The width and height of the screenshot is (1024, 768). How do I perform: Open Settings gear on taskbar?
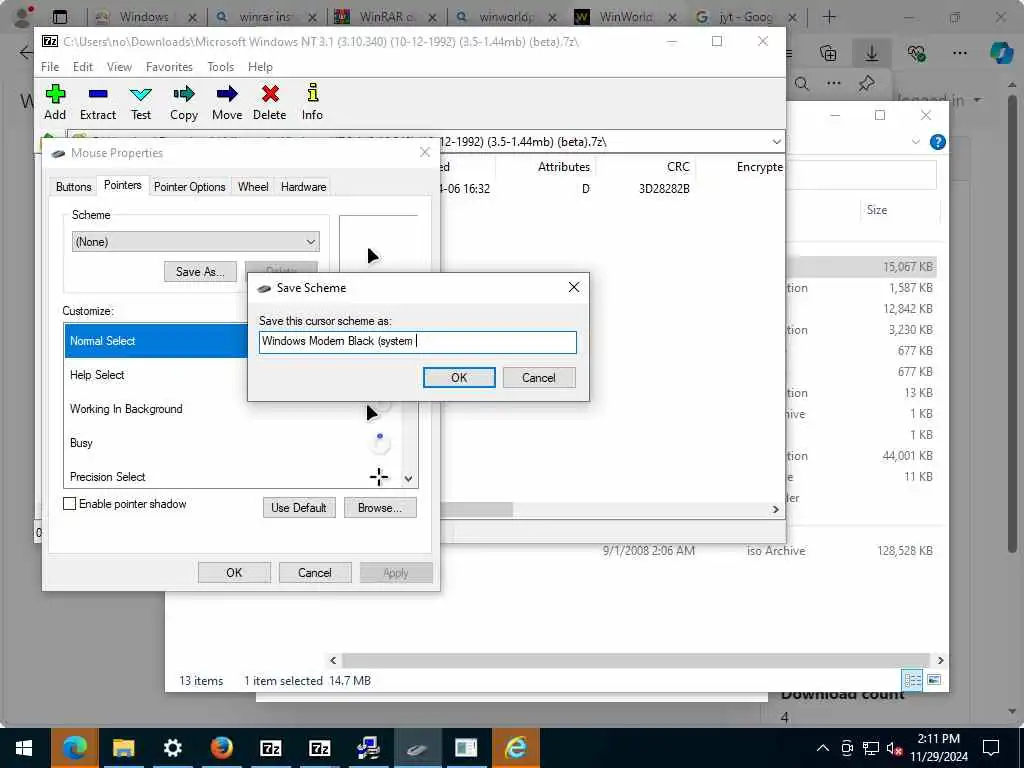(172, 748)
